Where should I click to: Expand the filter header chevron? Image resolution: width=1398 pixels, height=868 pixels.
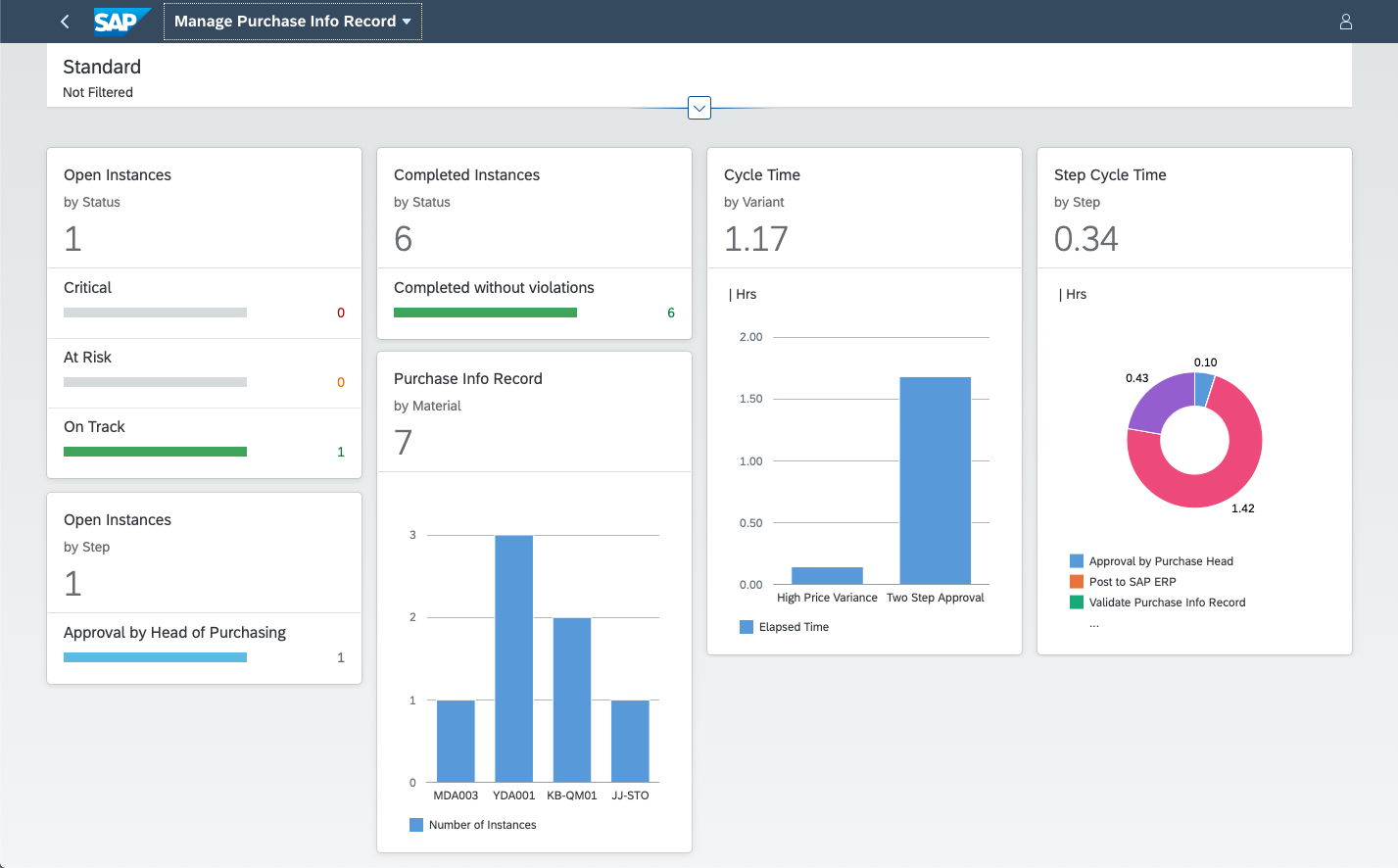pyautogui.click(x=699, y=108)
